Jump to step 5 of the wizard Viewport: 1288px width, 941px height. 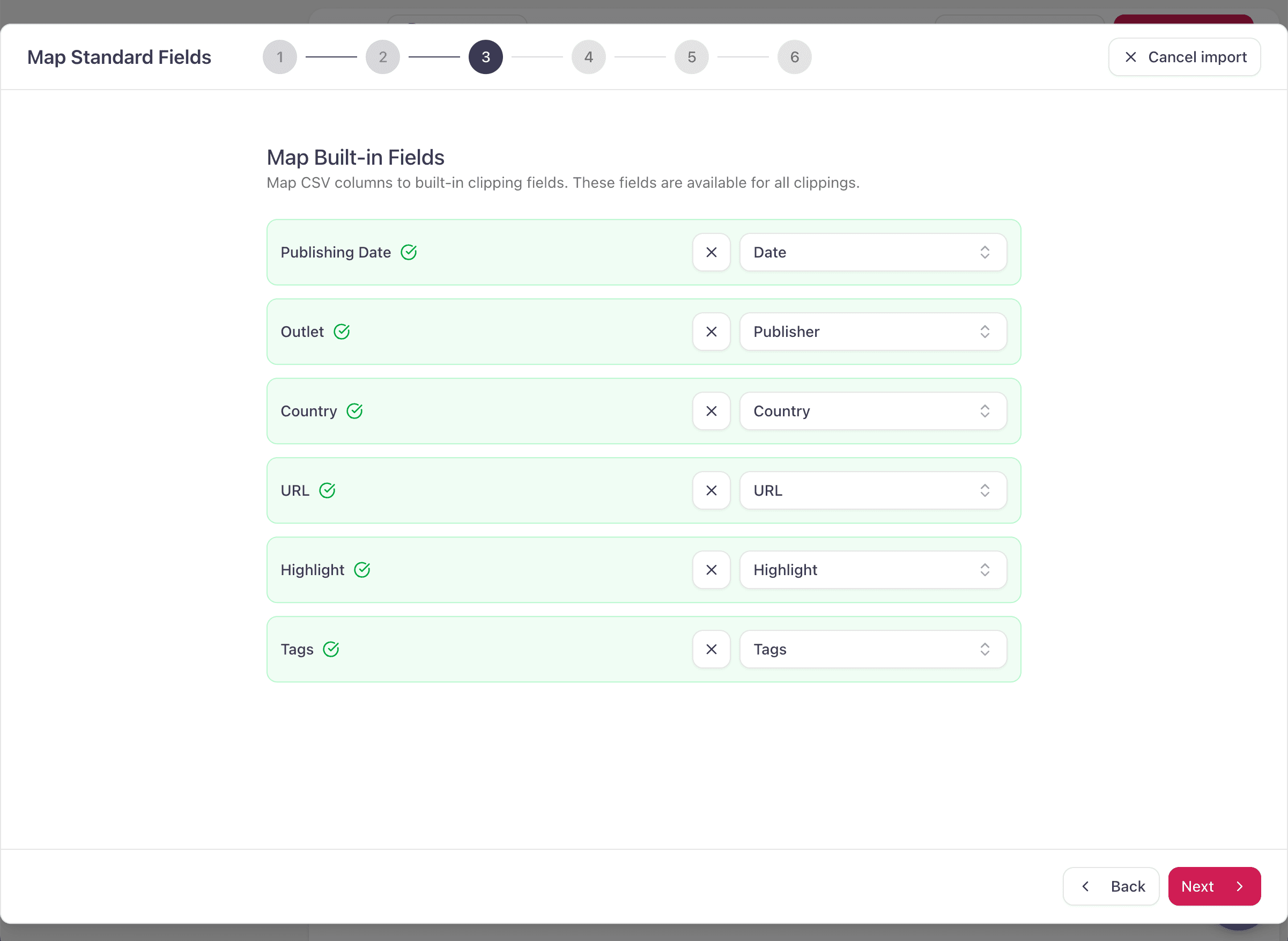click(691, 56)
